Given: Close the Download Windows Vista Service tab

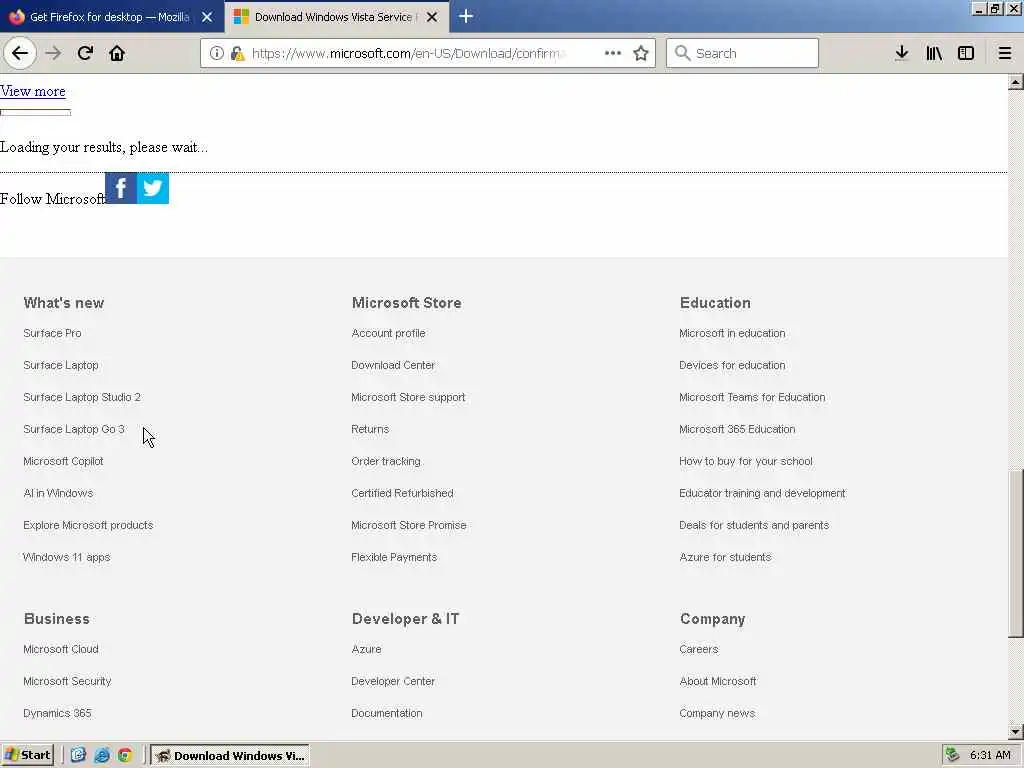Looking at the screenshot, I should point(432,17).
